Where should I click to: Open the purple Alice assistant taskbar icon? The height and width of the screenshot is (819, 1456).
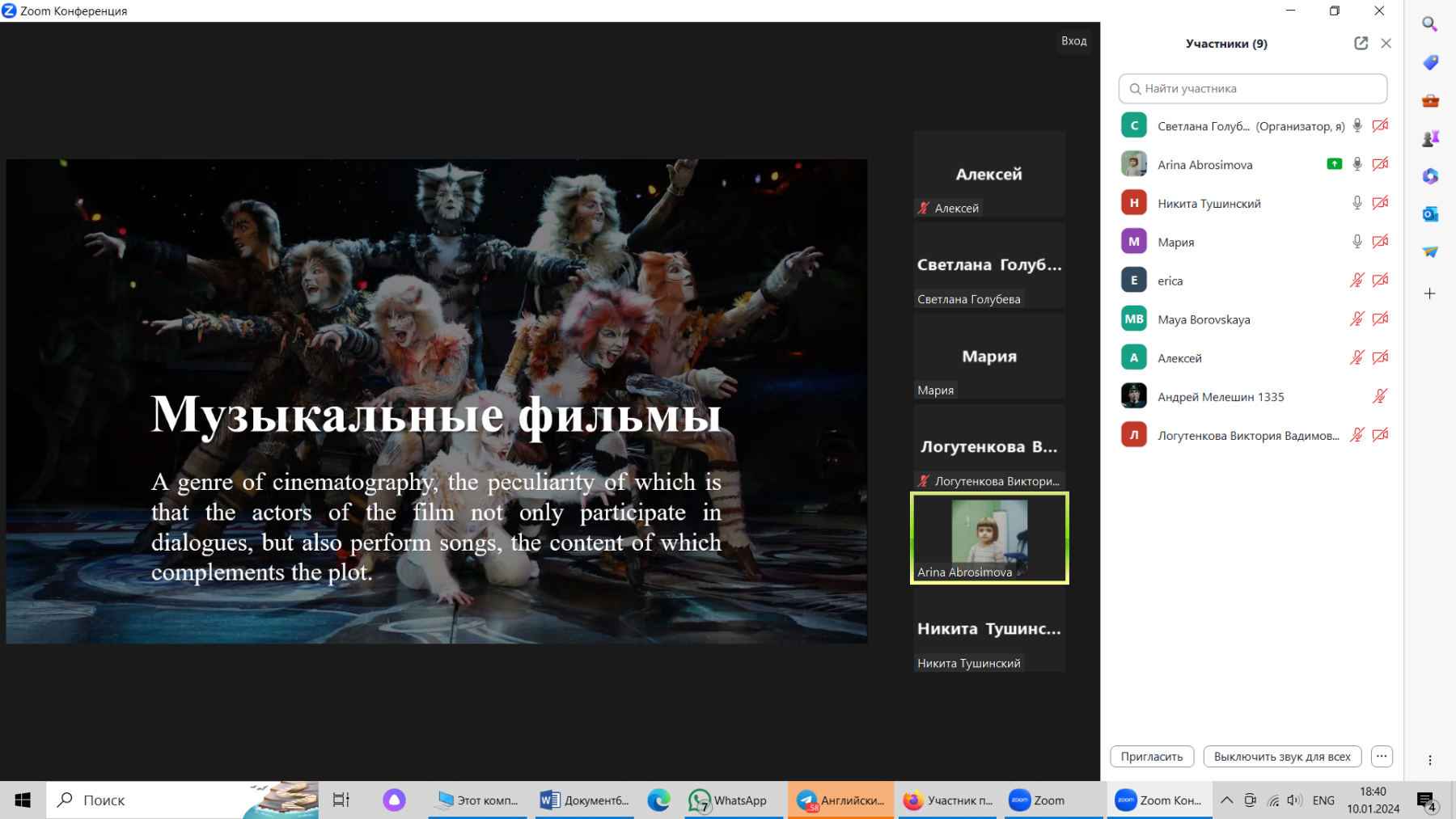coord(394,800)
